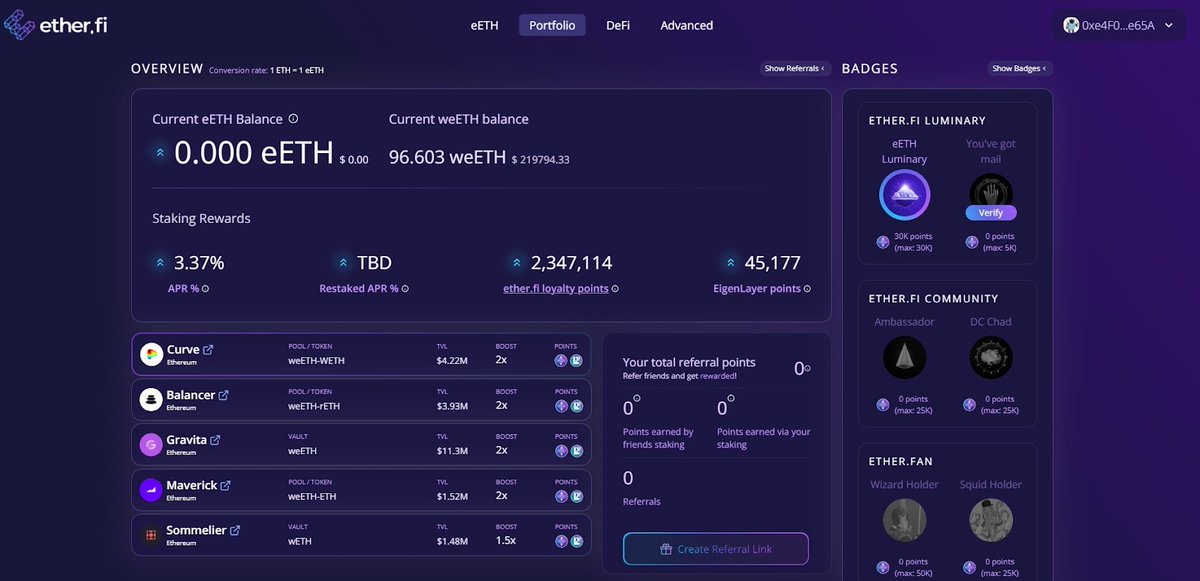Switch to the Portfolio tab
This screenshot has width=1200, height=581.
point(552,25)
